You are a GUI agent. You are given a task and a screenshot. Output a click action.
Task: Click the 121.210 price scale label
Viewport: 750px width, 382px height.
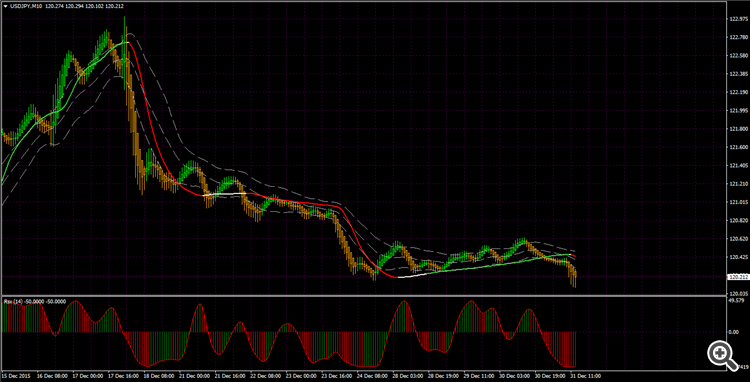pyautogui.click(x=739, y=184)
